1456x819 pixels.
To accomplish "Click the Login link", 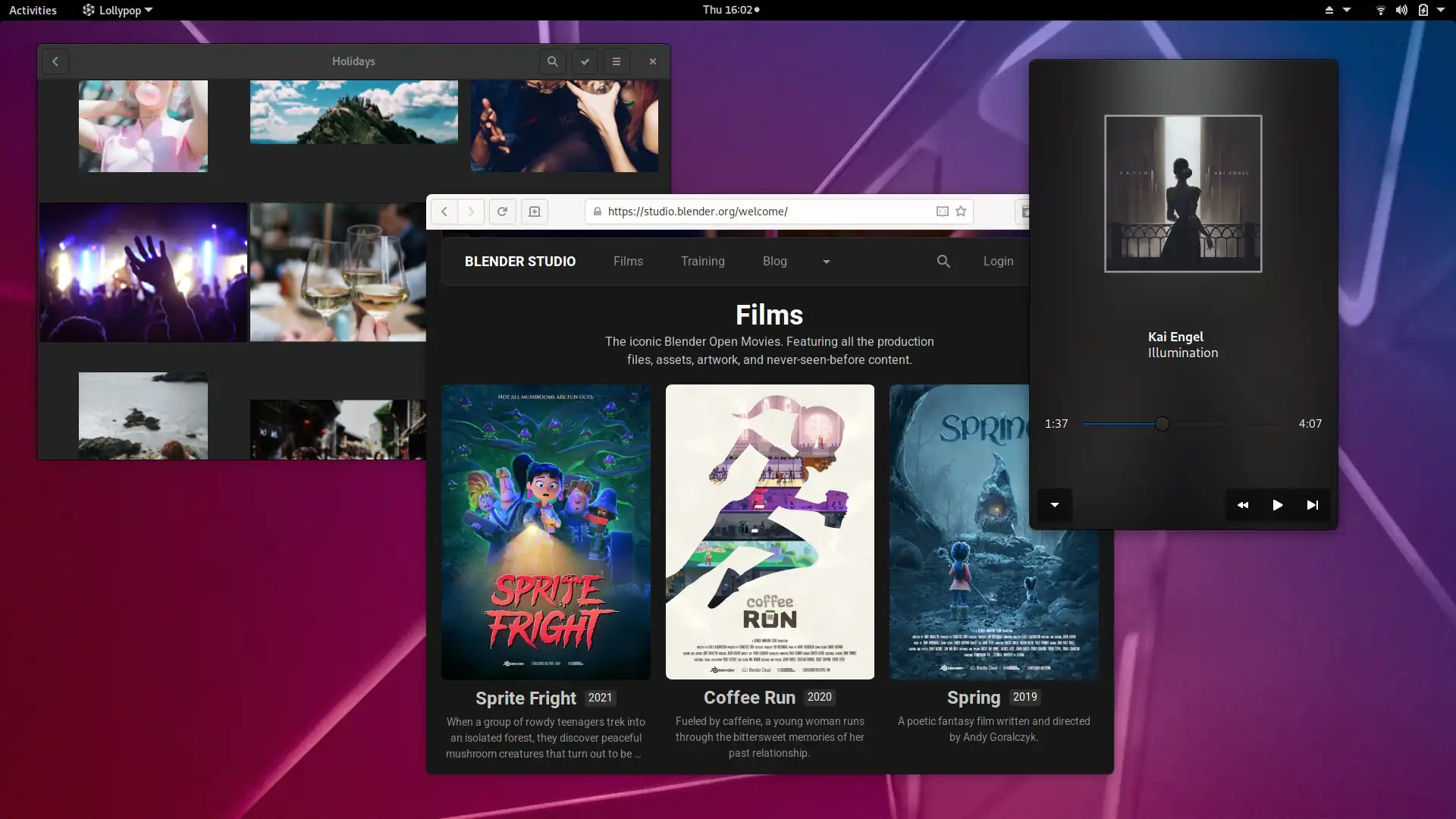I will (998, 261).
